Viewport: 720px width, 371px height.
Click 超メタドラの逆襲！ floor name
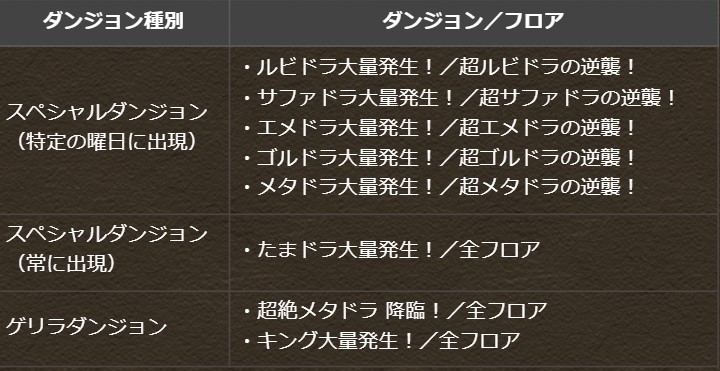click(547, 187)
